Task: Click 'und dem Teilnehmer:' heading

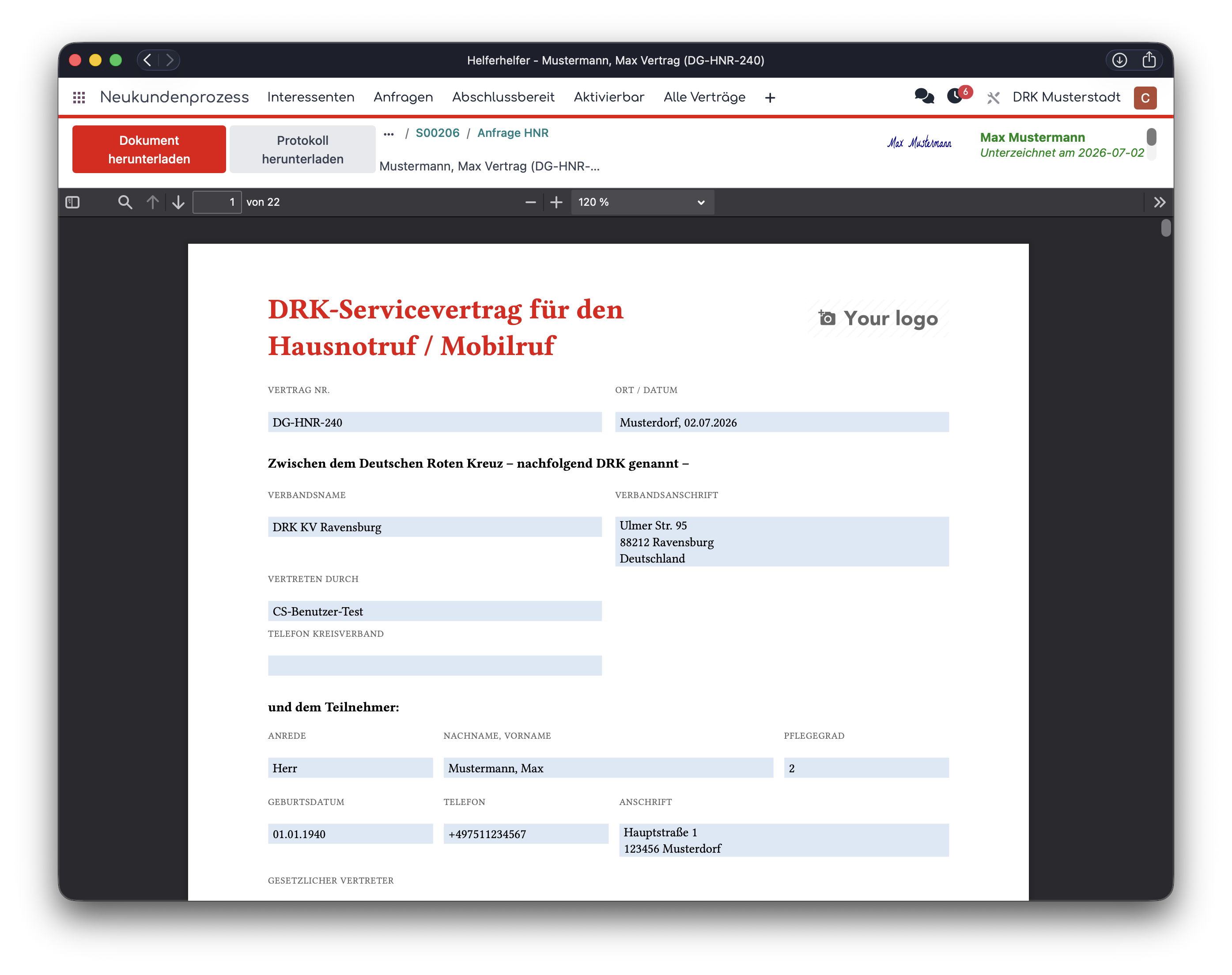Action: click(x=333, y=707)
